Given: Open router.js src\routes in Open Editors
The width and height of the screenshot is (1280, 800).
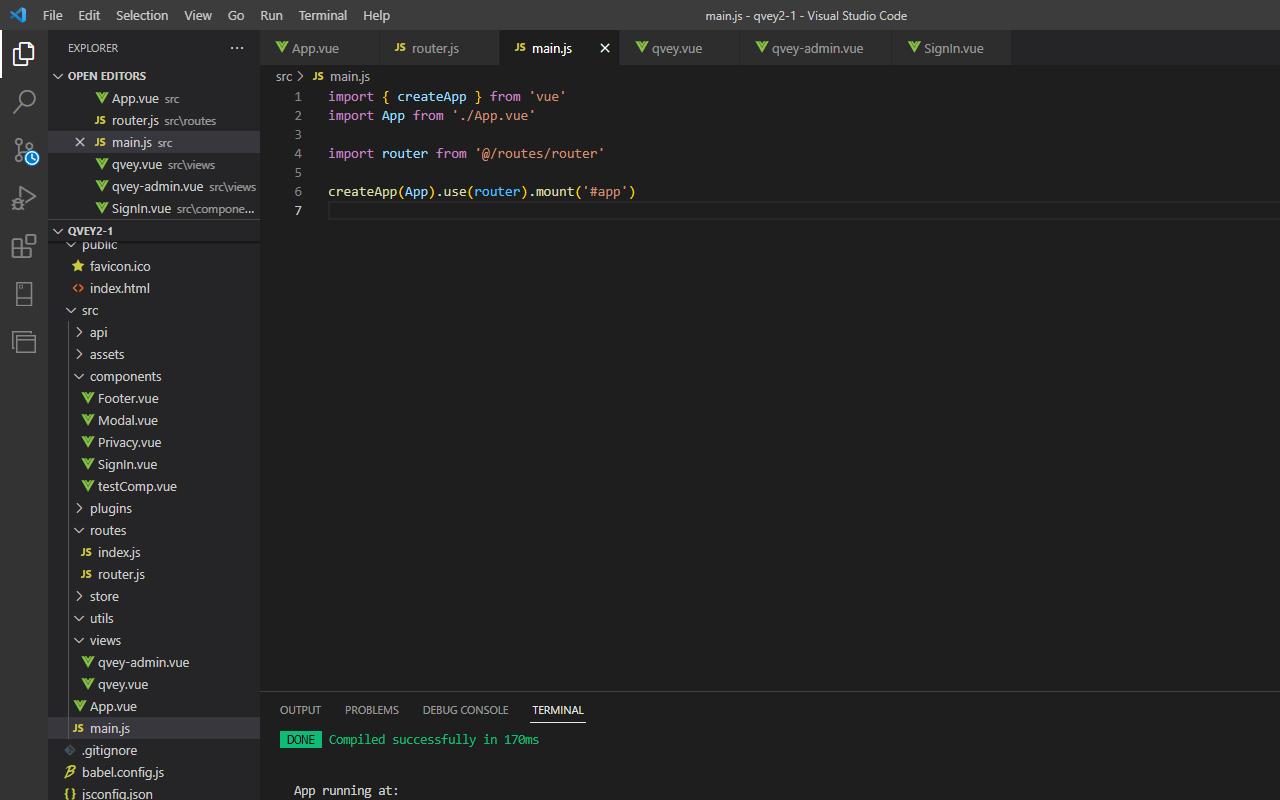Looking at the screenshot, I should (x=154, y=120).
